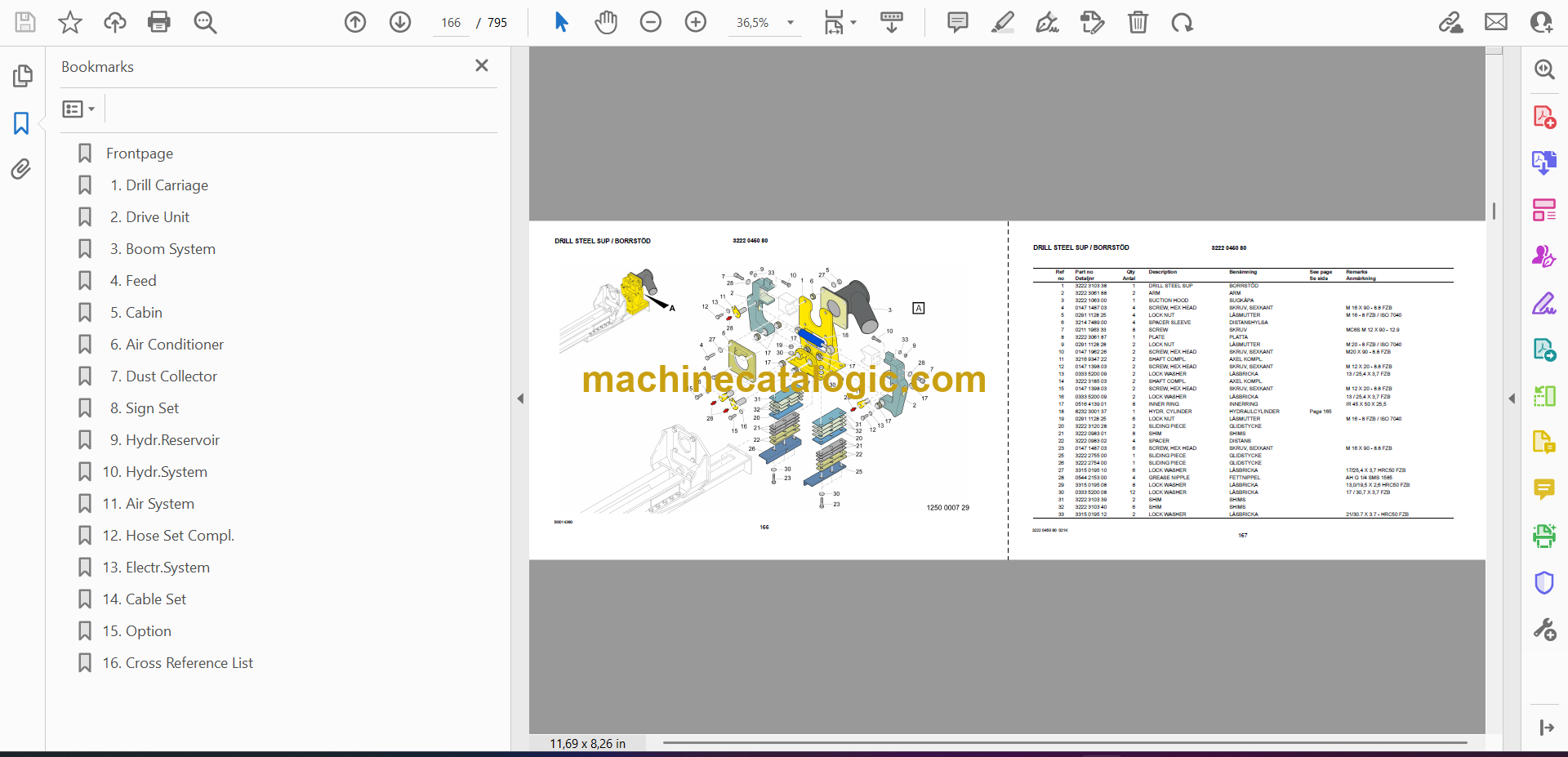Toggle the bookmarks panel icon
Viewport: 1568px width, 757px height.
point(21,123)
